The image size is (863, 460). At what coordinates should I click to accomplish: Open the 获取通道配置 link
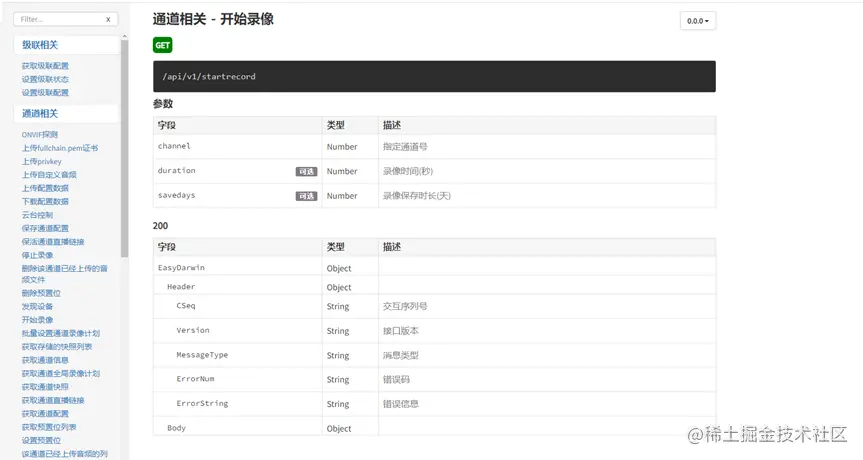(x=45, y=413)
